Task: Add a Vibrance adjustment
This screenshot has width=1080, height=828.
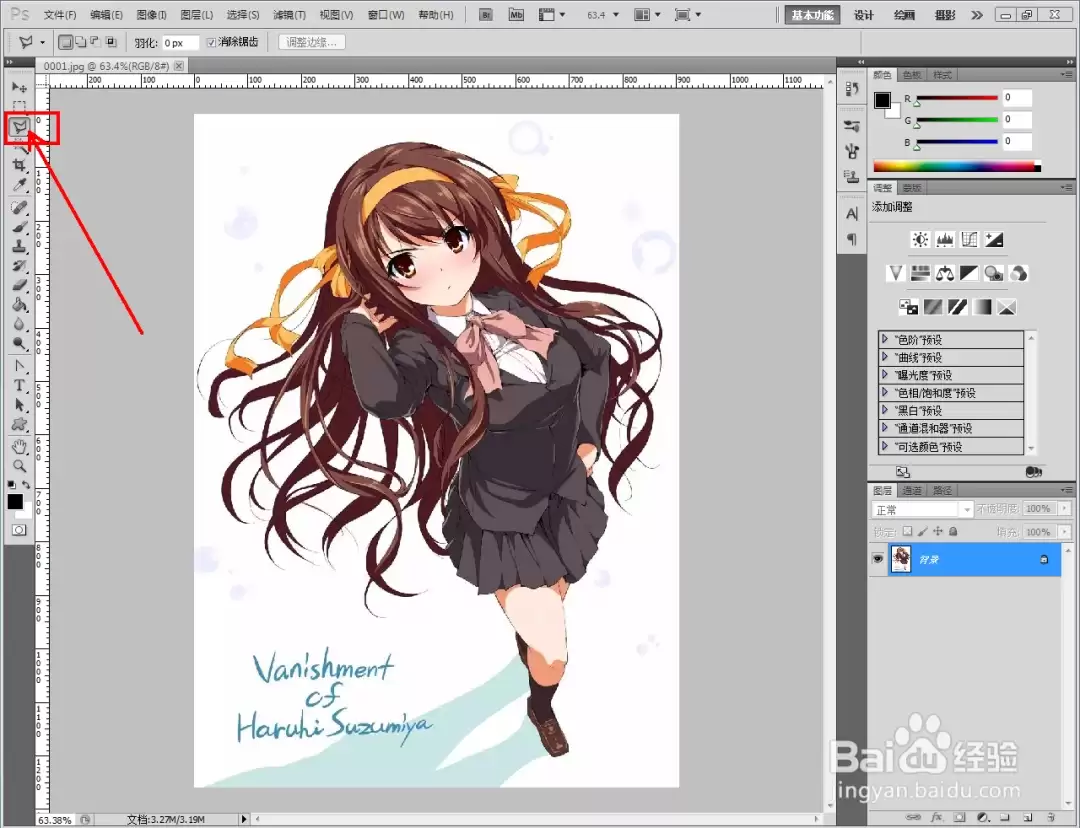Action: (895, 273)
